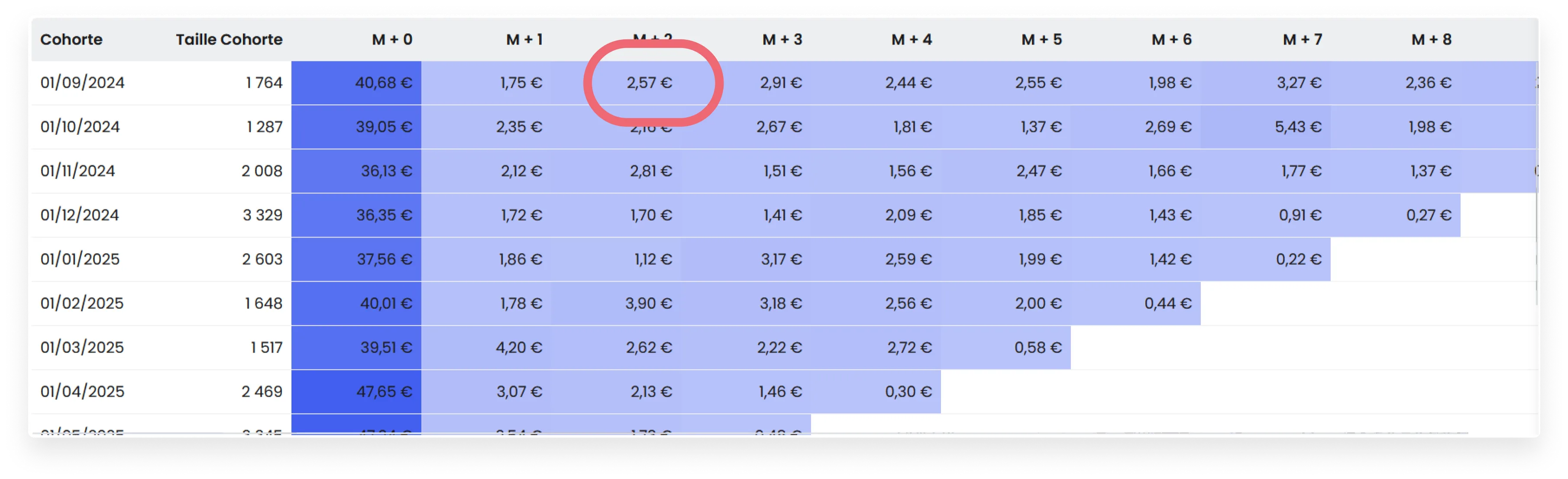The width and height of the screenshot is (1568, 479).
Task: Click cohort size 3 329
Action: (262, 215)
